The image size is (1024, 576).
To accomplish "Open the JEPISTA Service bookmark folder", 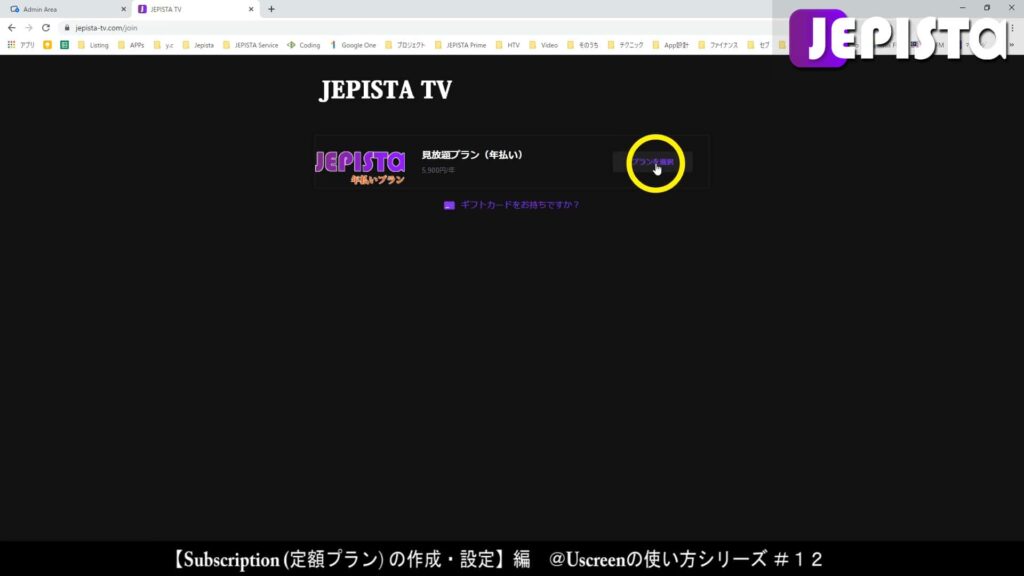I will coord(251,45).
